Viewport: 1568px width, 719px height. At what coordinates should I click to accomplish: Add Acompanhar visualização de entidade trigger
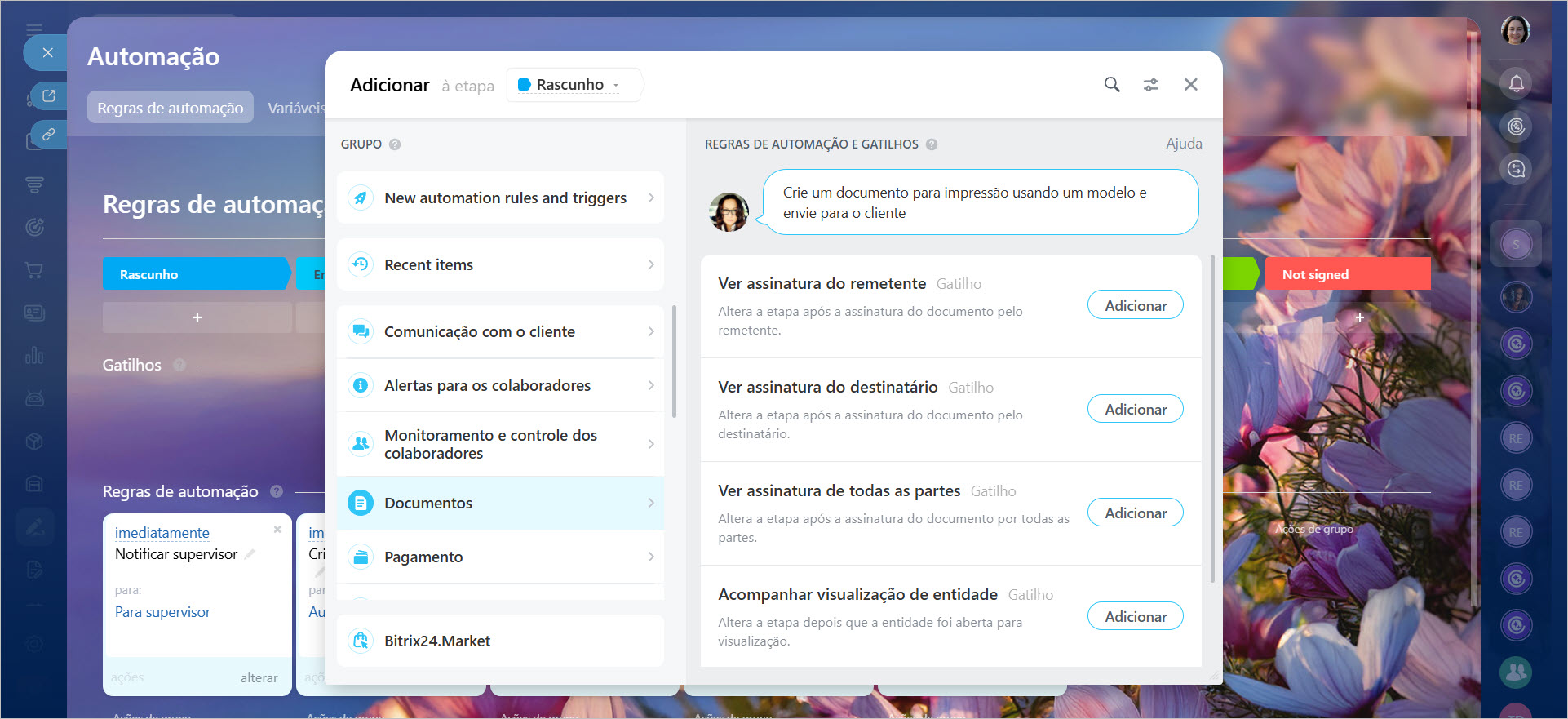click(x=1135, y=616)
